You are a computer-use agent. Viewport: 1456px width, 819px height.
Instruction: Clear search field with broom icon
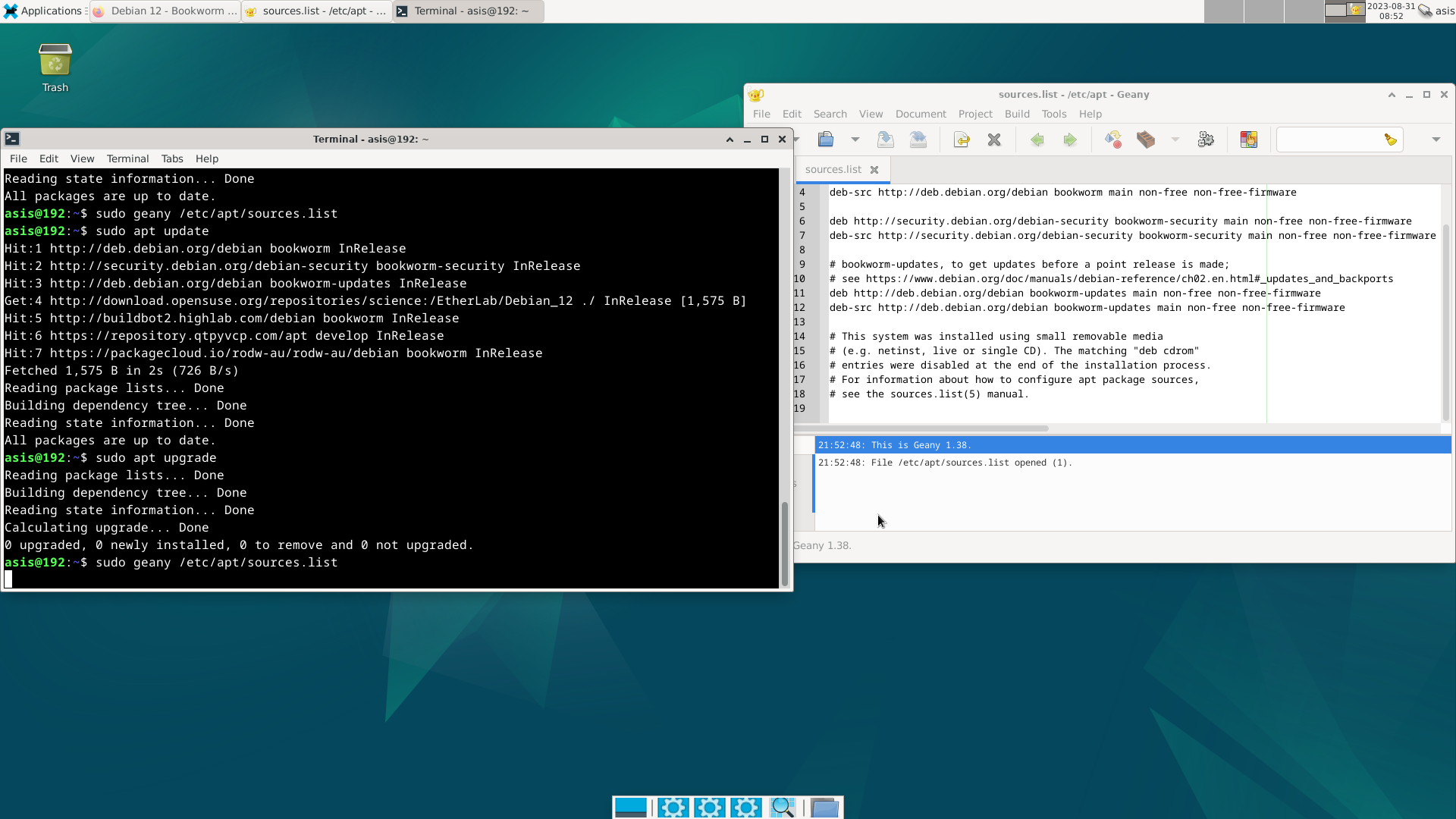coord(1391,140)
